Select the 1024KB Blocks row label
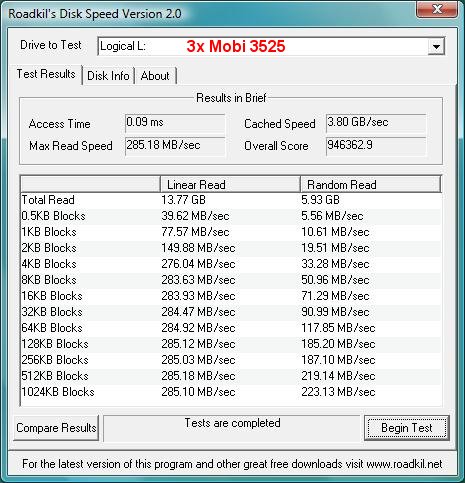The height and width of the screenshot is (483, 465). coord(58,392)
